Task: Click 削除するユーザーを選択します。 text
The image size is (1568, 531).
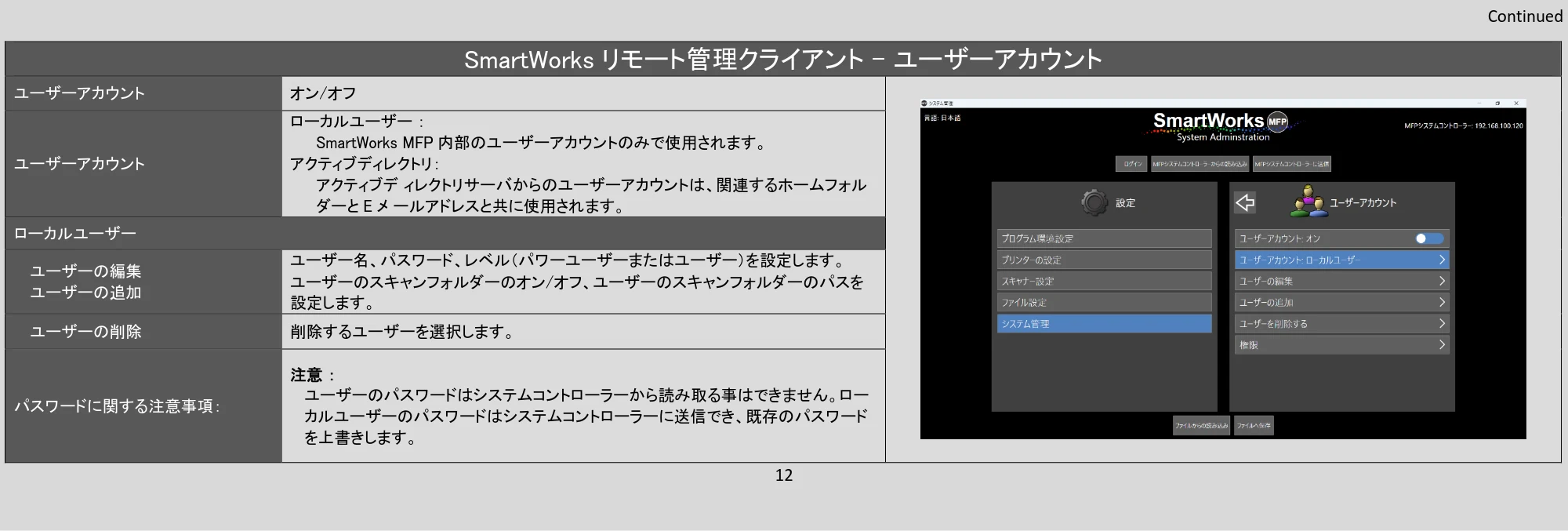Action: (x=403, y=332)
